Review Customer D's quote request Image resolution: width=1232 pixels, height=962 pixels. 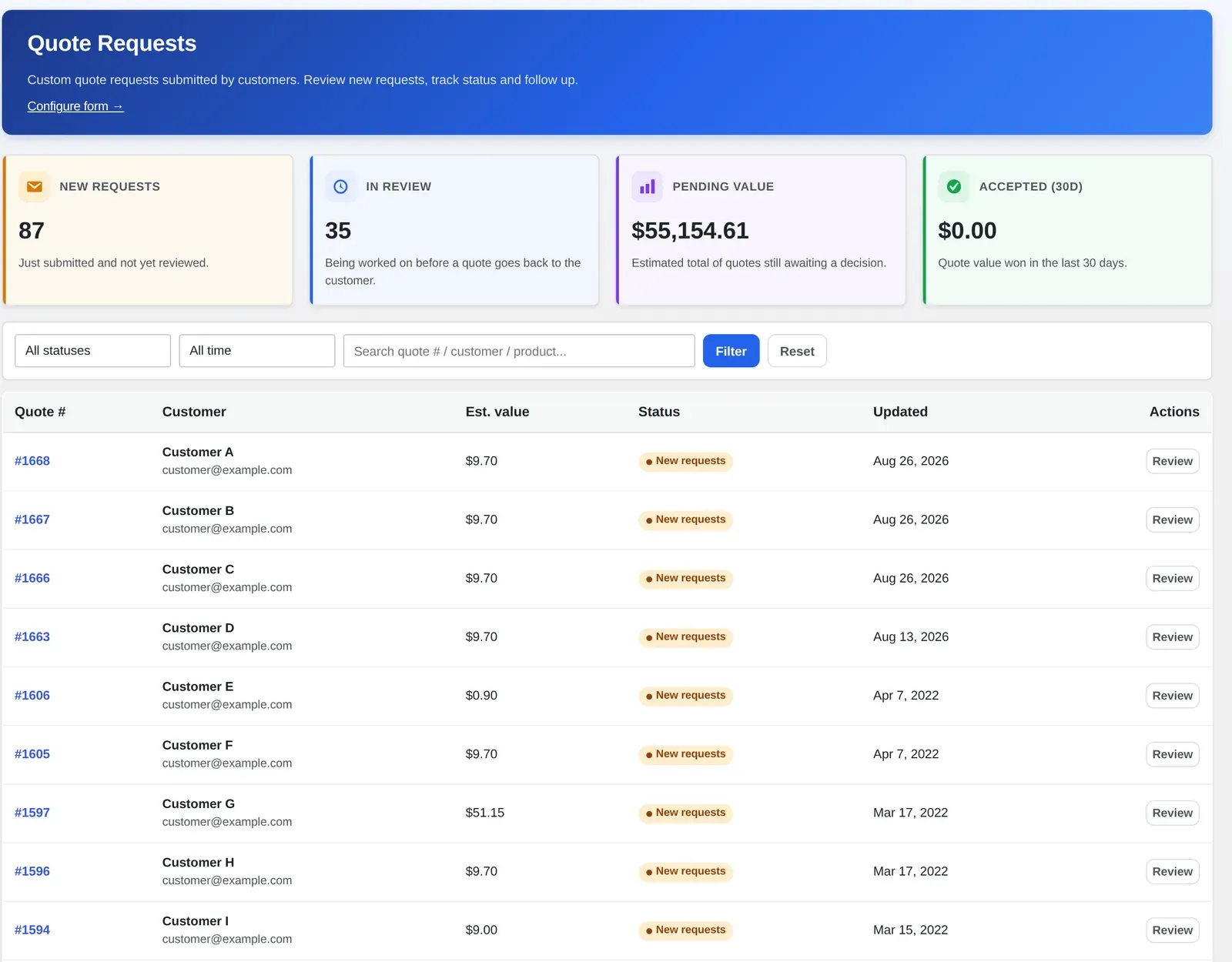click(x=1172, y=636)
